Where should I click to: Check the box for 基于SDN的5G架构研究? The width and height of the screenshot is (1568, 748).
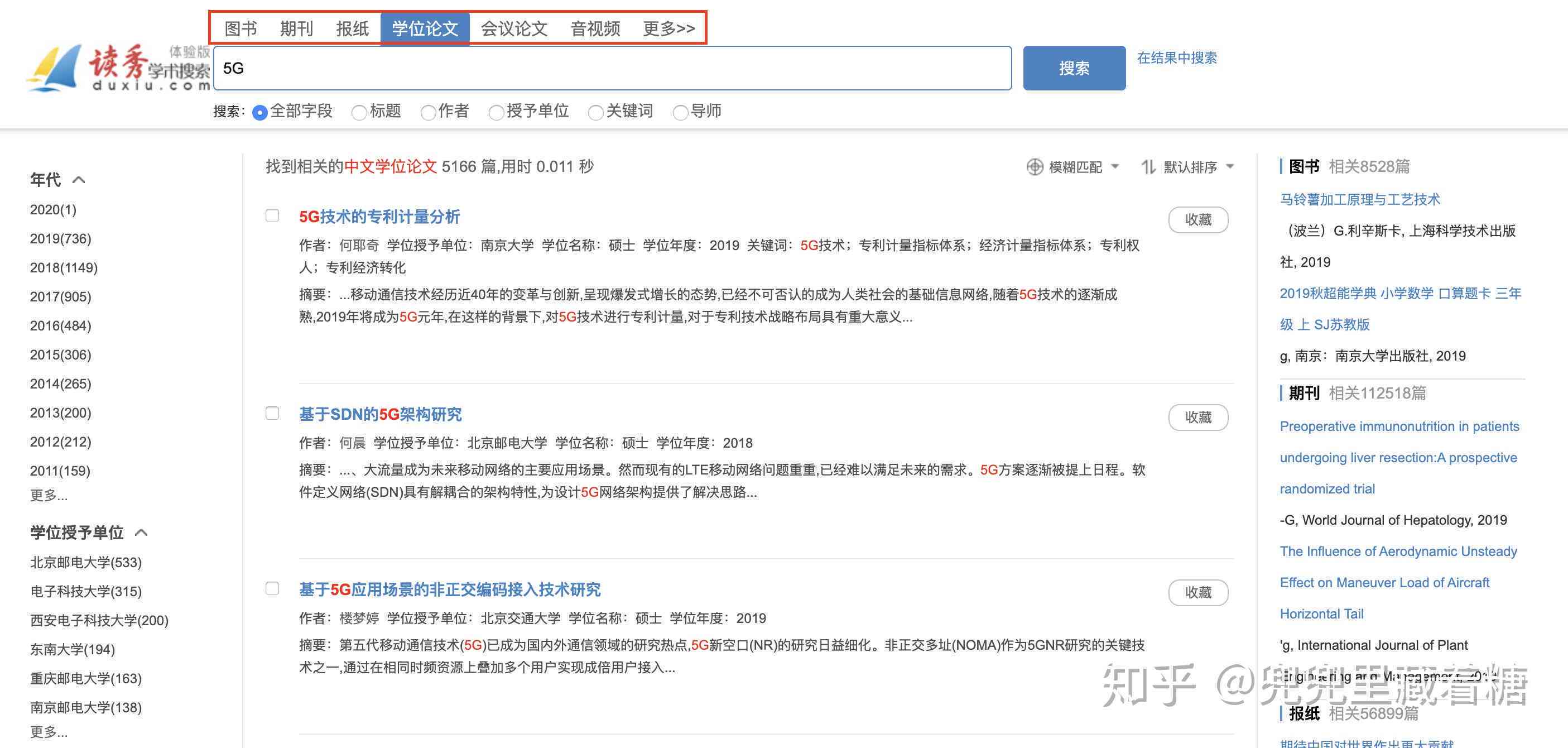[x=272, y=413]
